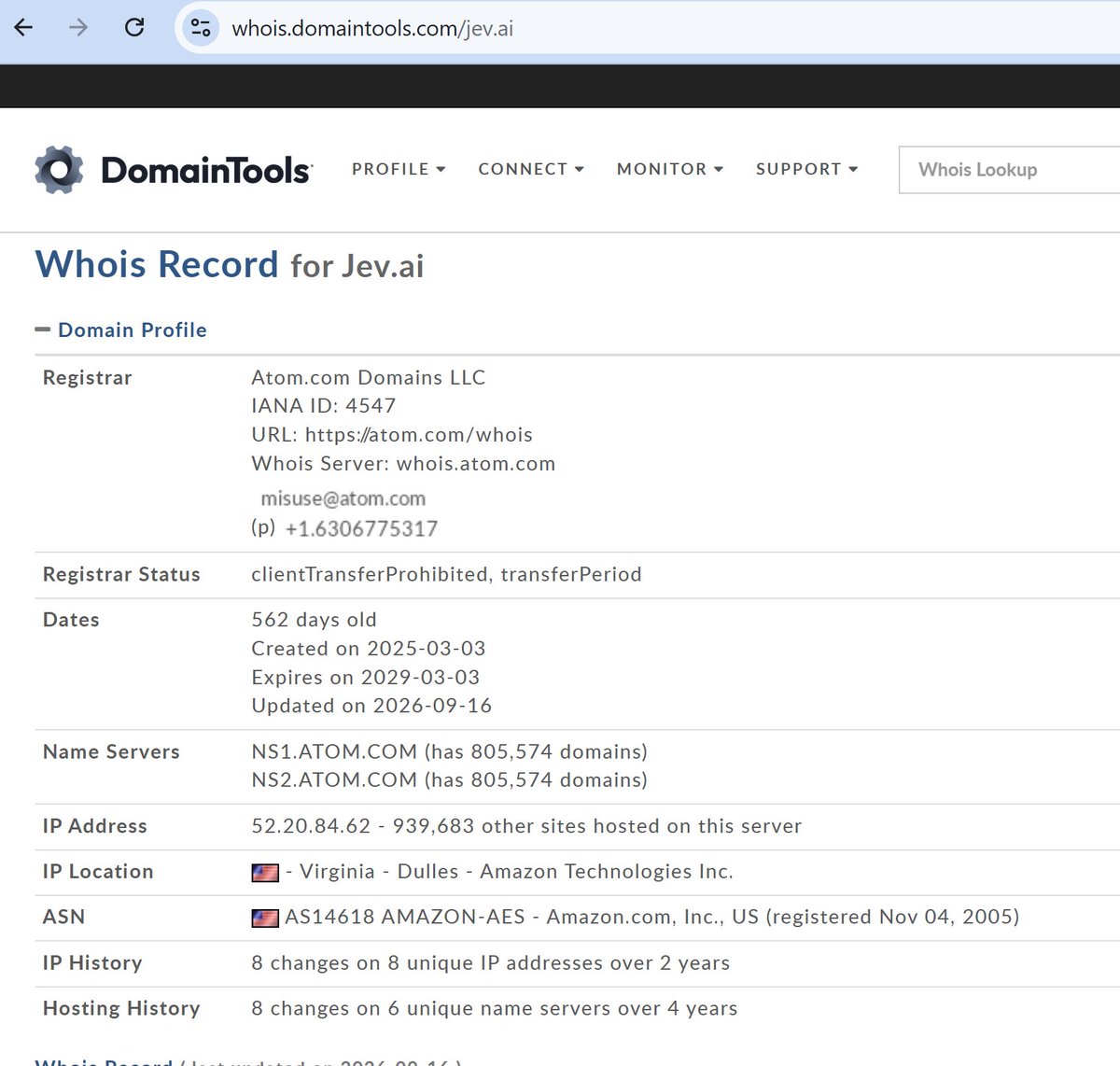Select the Registrar row label
This screenshot has width=1120, height=1066.
click(x=88, y=378)
